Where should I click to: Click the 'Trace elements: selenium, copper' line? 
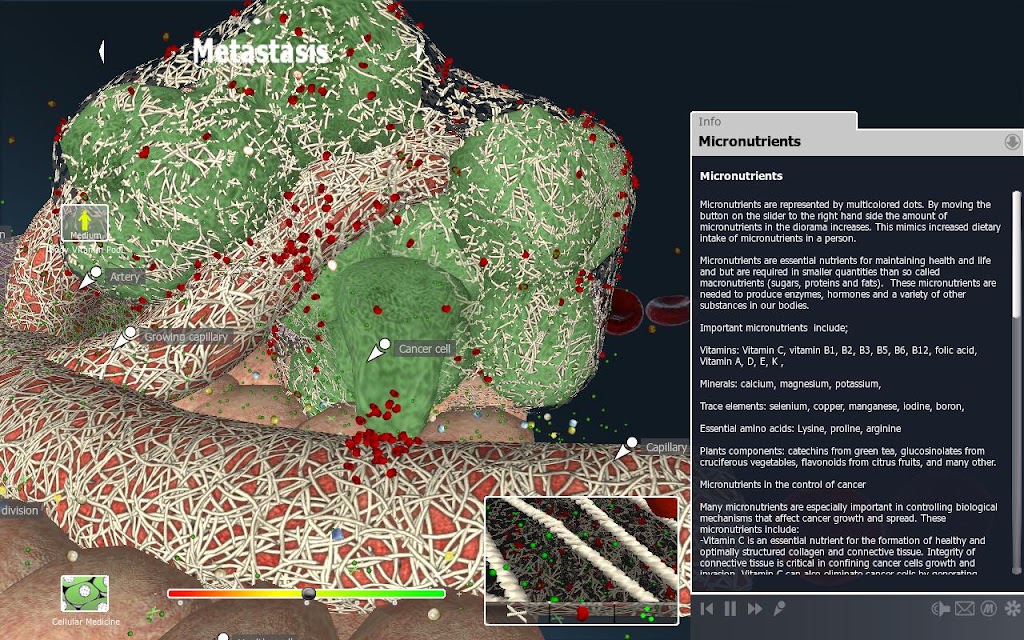click(831, 406)
